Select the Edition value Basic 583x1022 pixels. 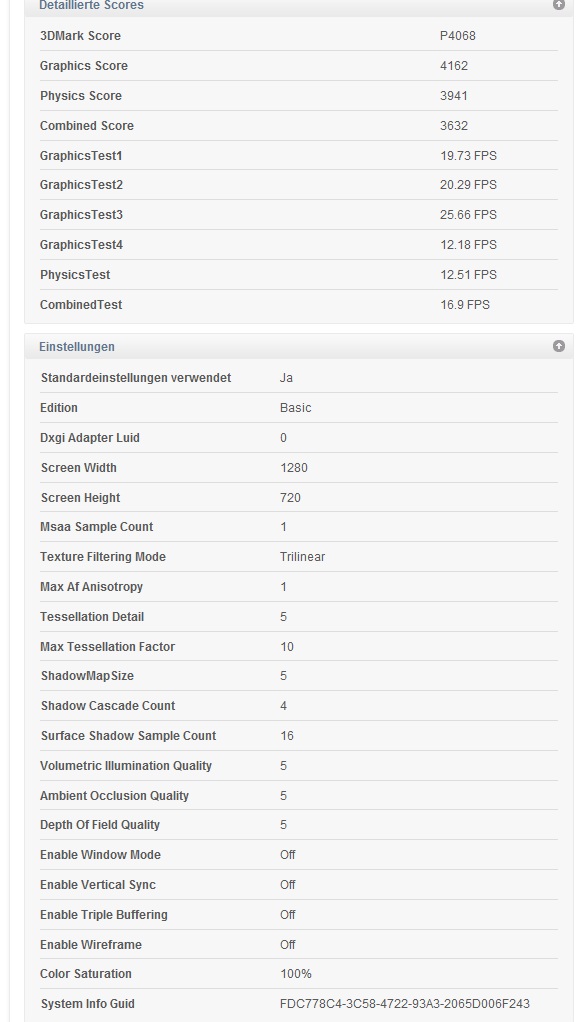[295, 408]
